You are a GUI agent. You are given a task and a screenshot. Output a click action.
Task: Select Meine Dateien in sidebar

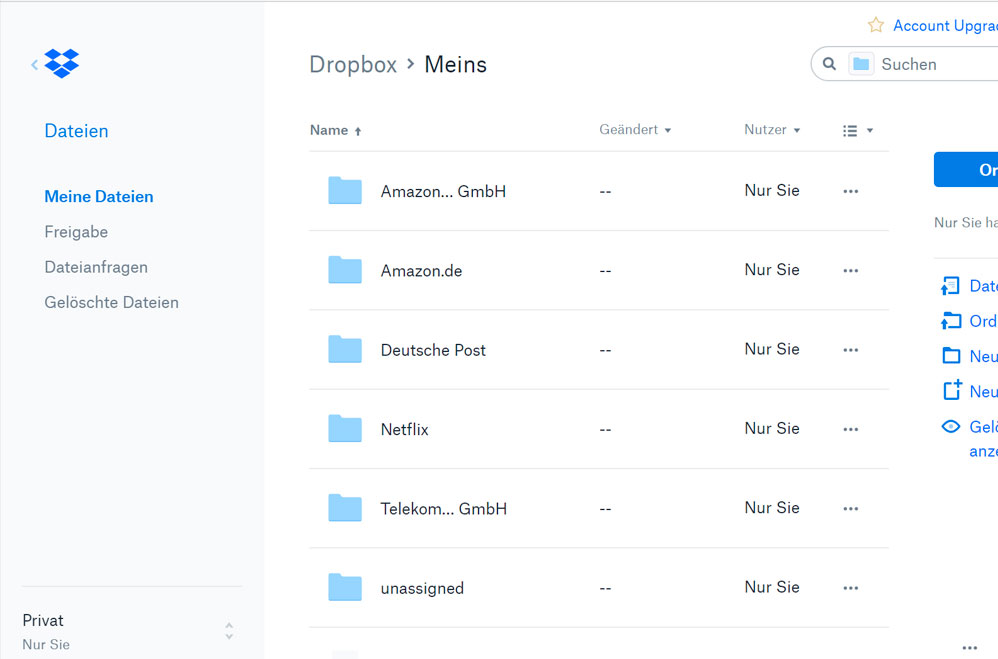coord(99,197)
